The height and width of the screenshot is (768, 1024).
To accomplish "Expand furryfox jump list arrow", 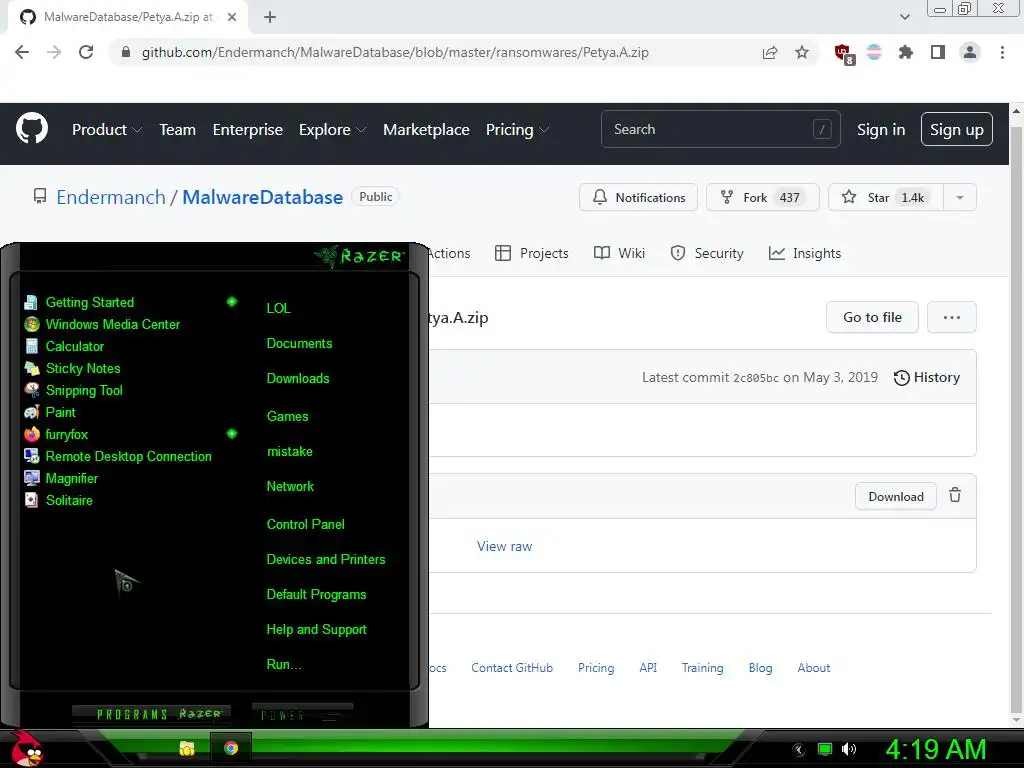I will coord(232,434).
